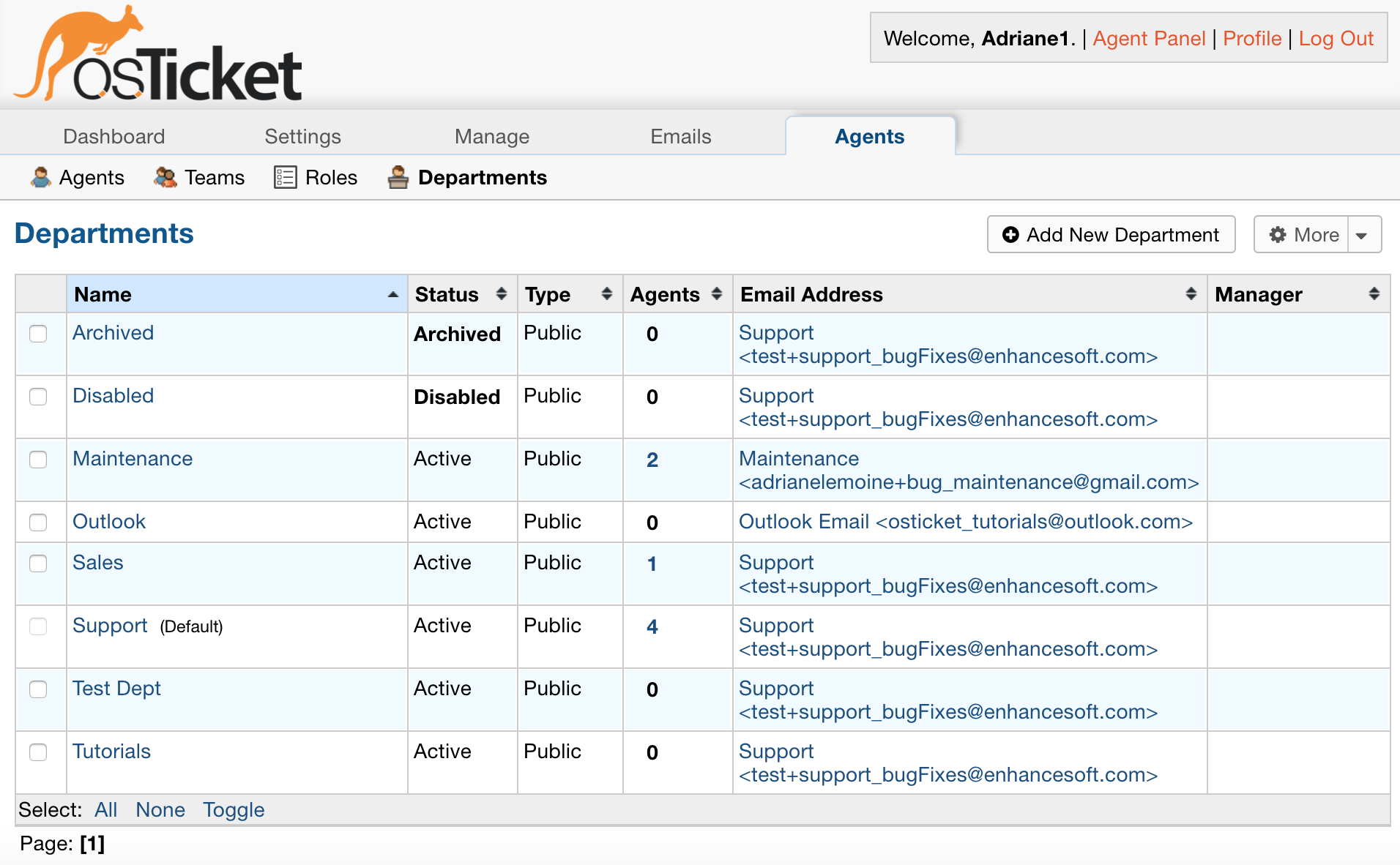Click the gear icon on More button
The width and height of the screenshot is (1400, 865).
click(1278, 235)
